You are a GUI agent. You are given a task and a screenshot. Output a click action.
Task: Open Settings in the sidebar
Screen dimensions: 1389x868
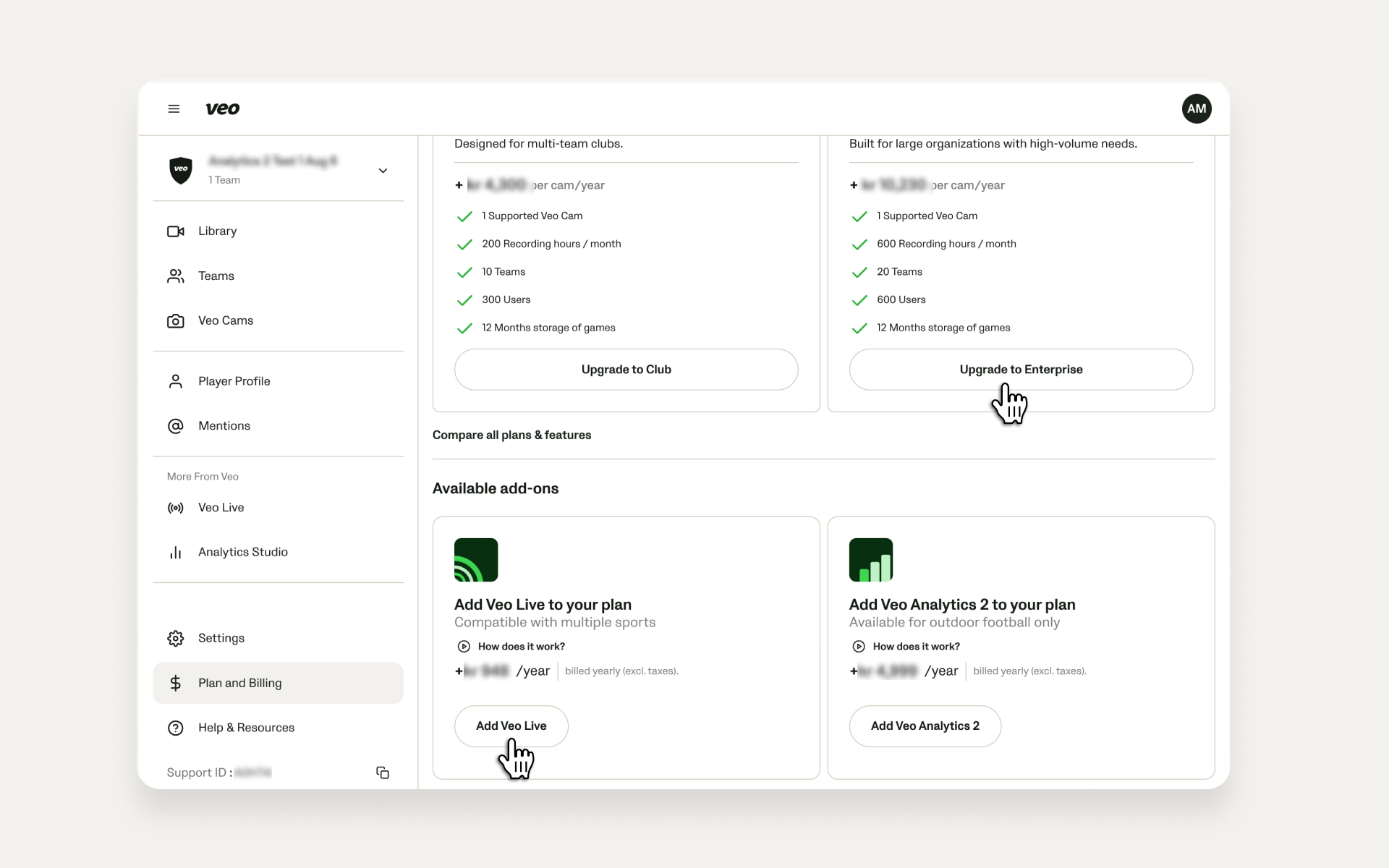coord(279,638)
